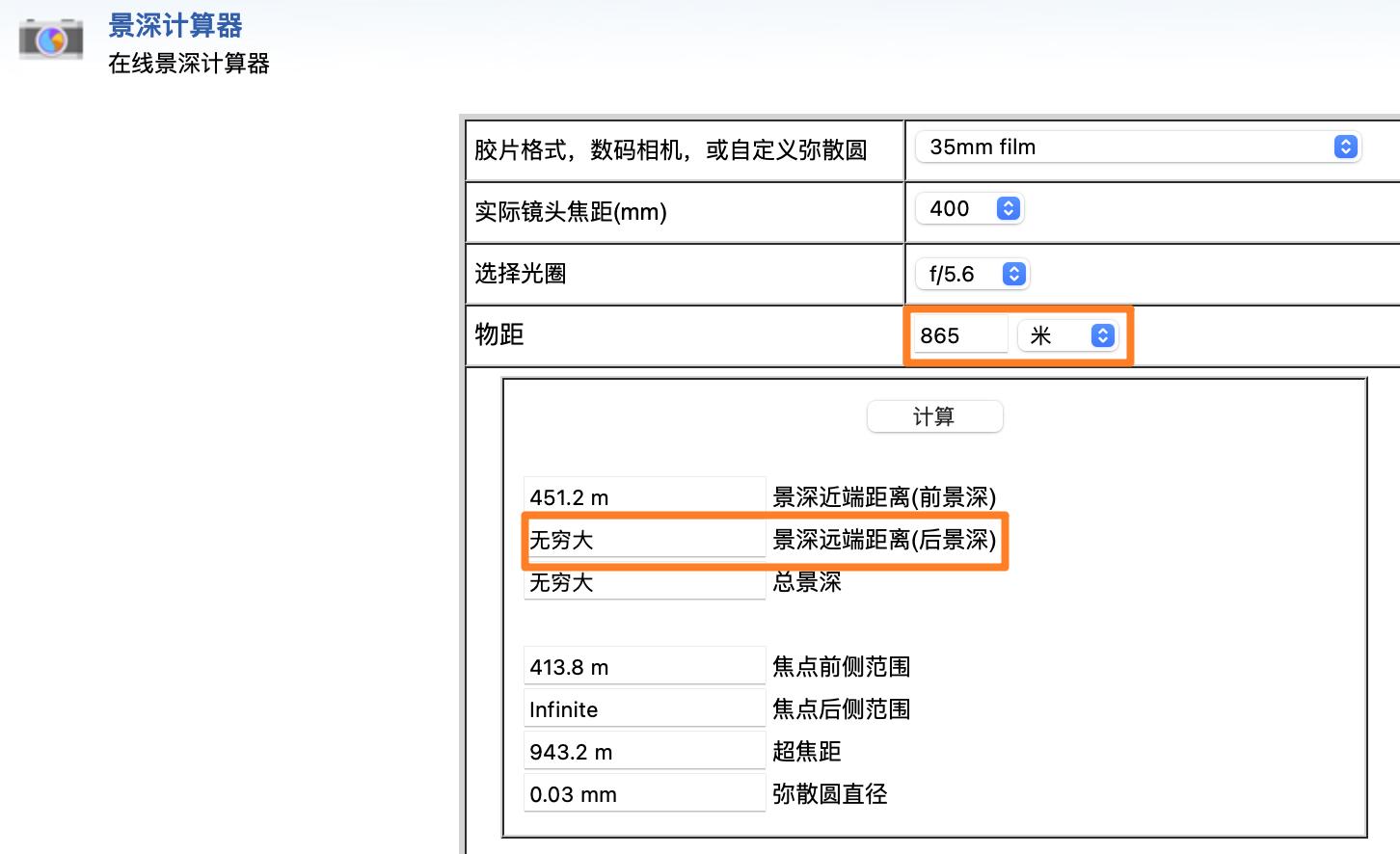The width and height of the screenshot is (1400, 854).
Task: Click the near depth field showing 451.2 m
Action: click(644, 496)
